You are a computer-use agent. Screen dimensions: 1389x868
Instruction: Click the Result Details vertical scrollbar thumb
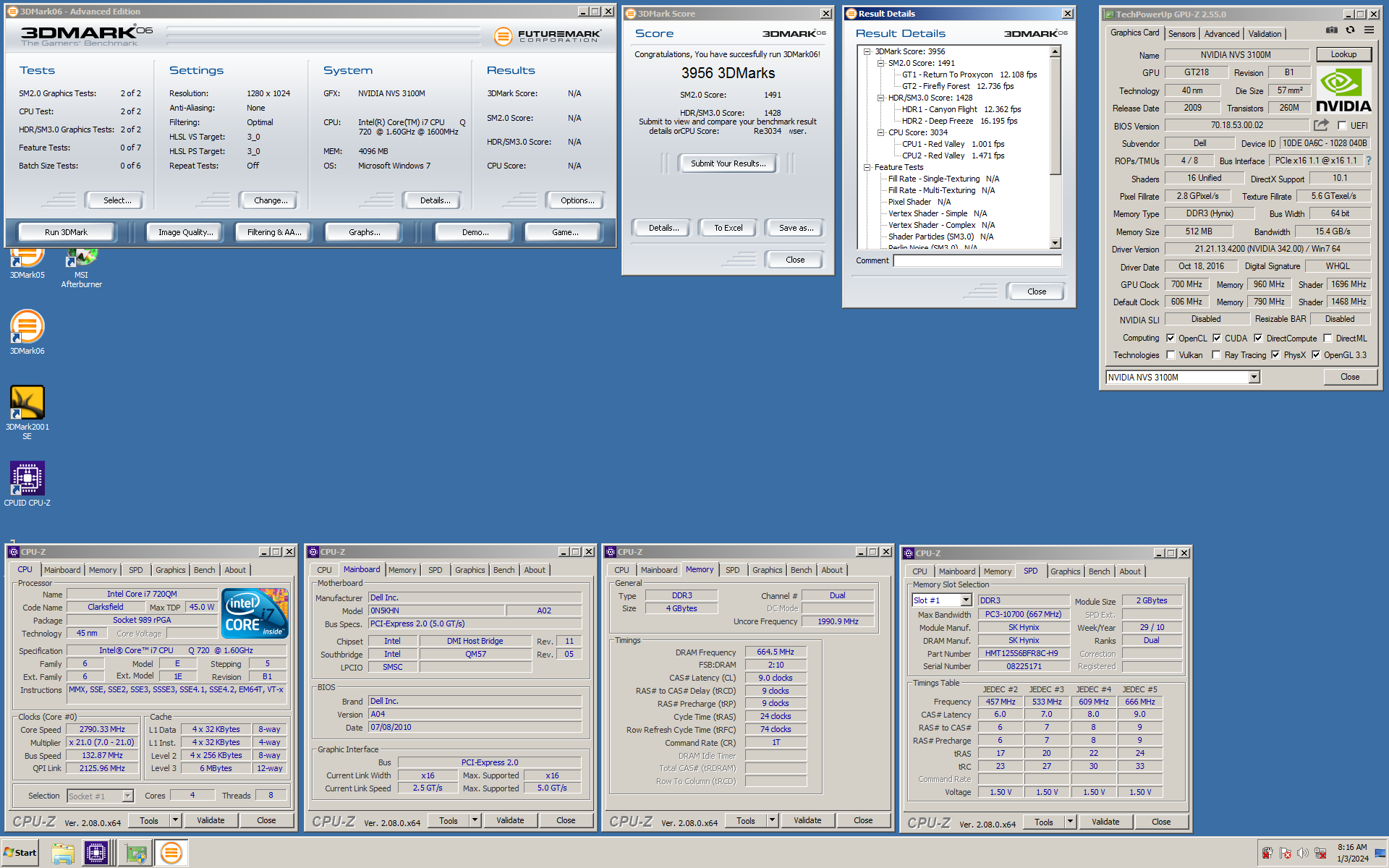pyautogui.click(x=1055, y=116)
